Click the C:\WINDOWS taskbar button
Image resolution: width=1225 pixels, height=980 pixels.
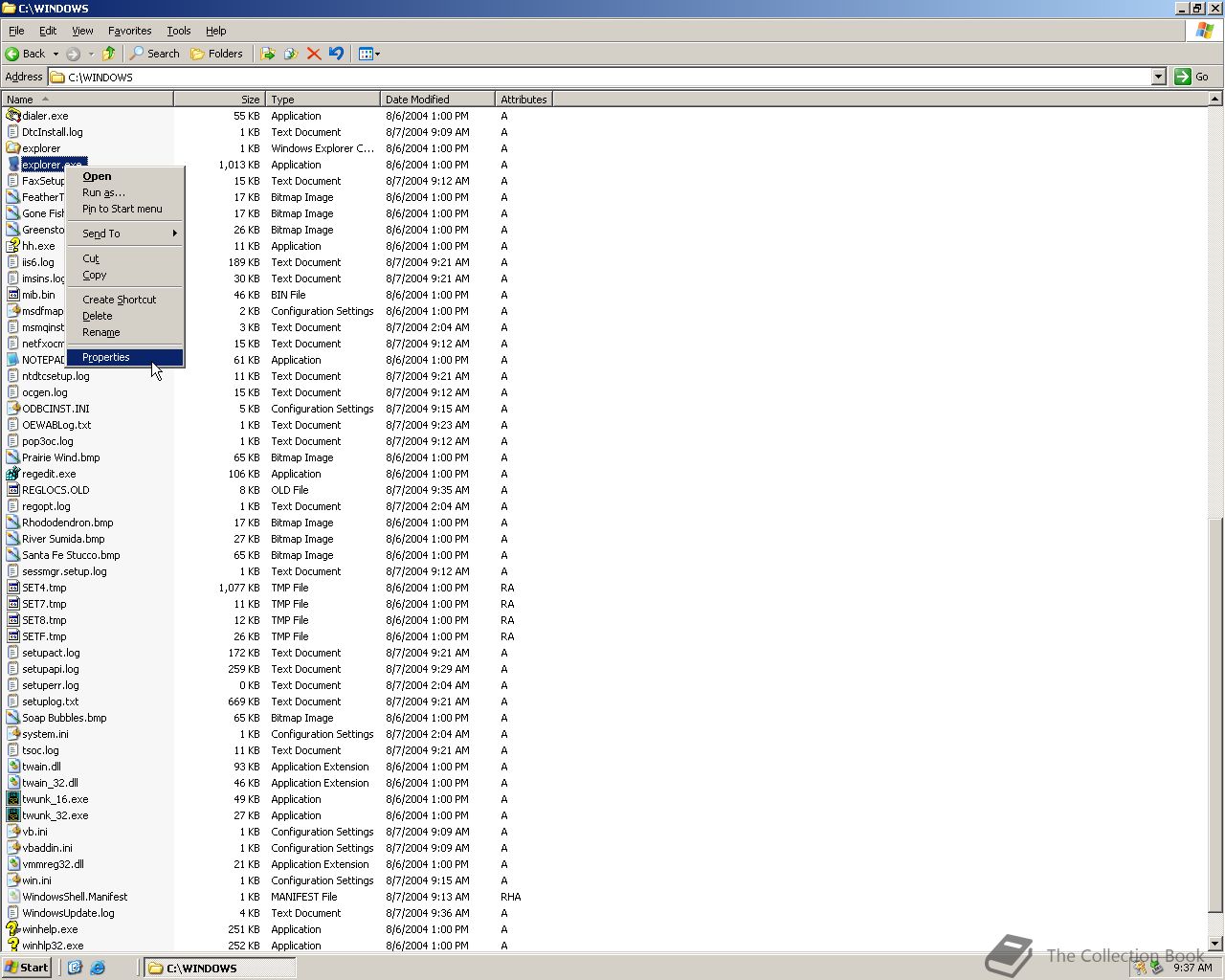coord(219,968)
